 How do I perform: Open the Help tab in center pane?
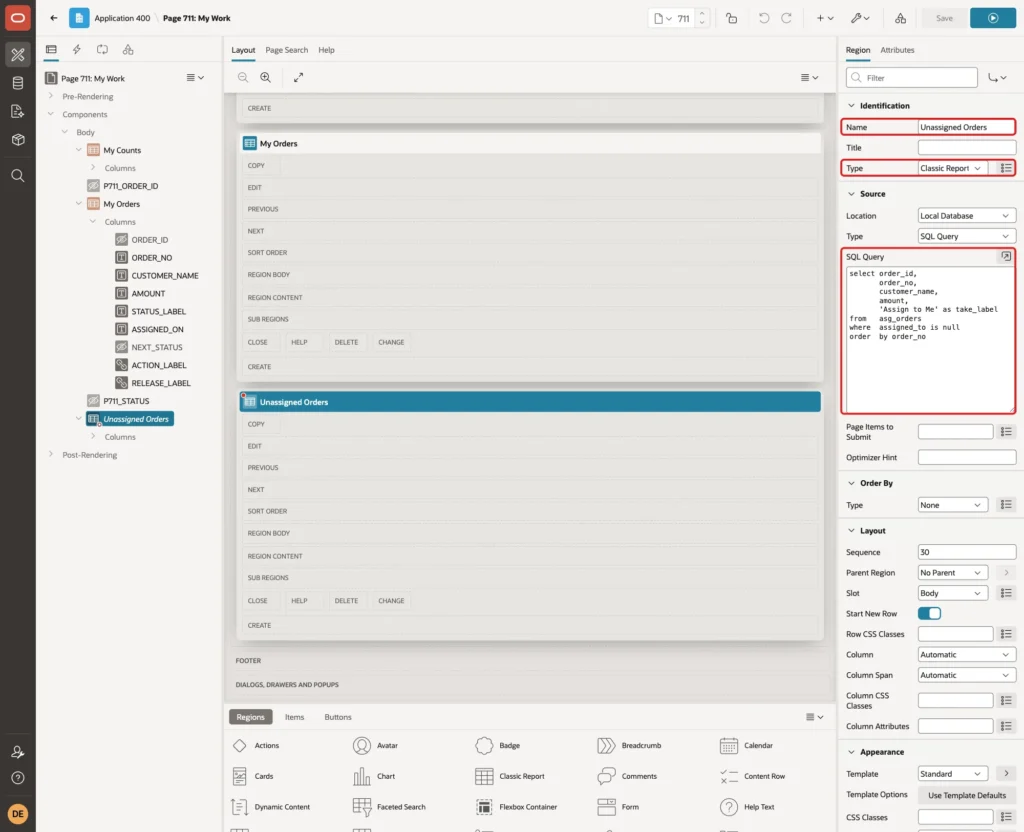(x=326, y=50)
